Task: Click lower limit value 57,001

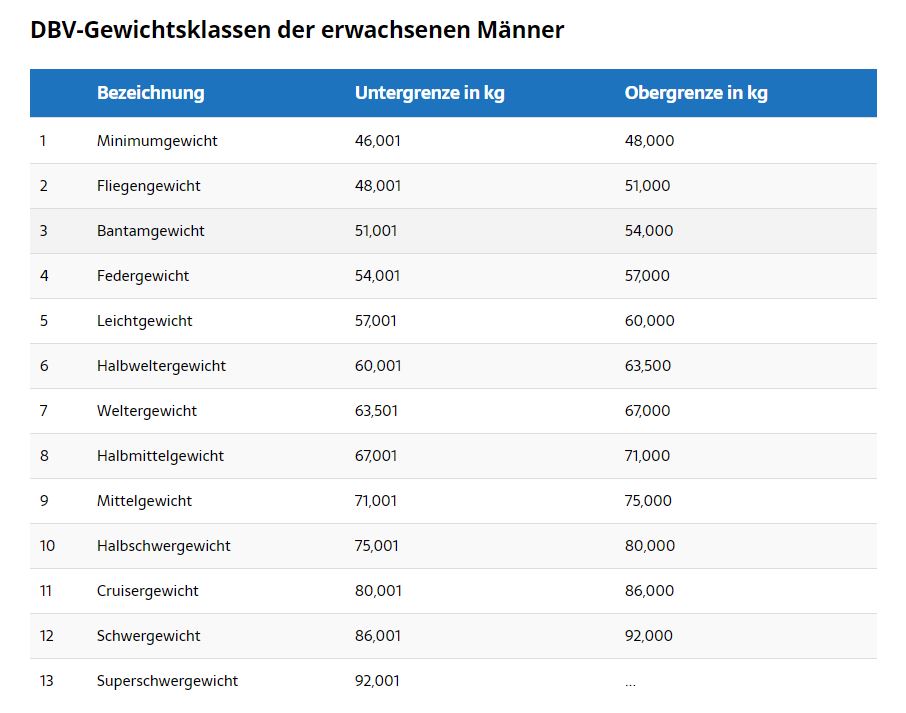Action: coord(376,321)
